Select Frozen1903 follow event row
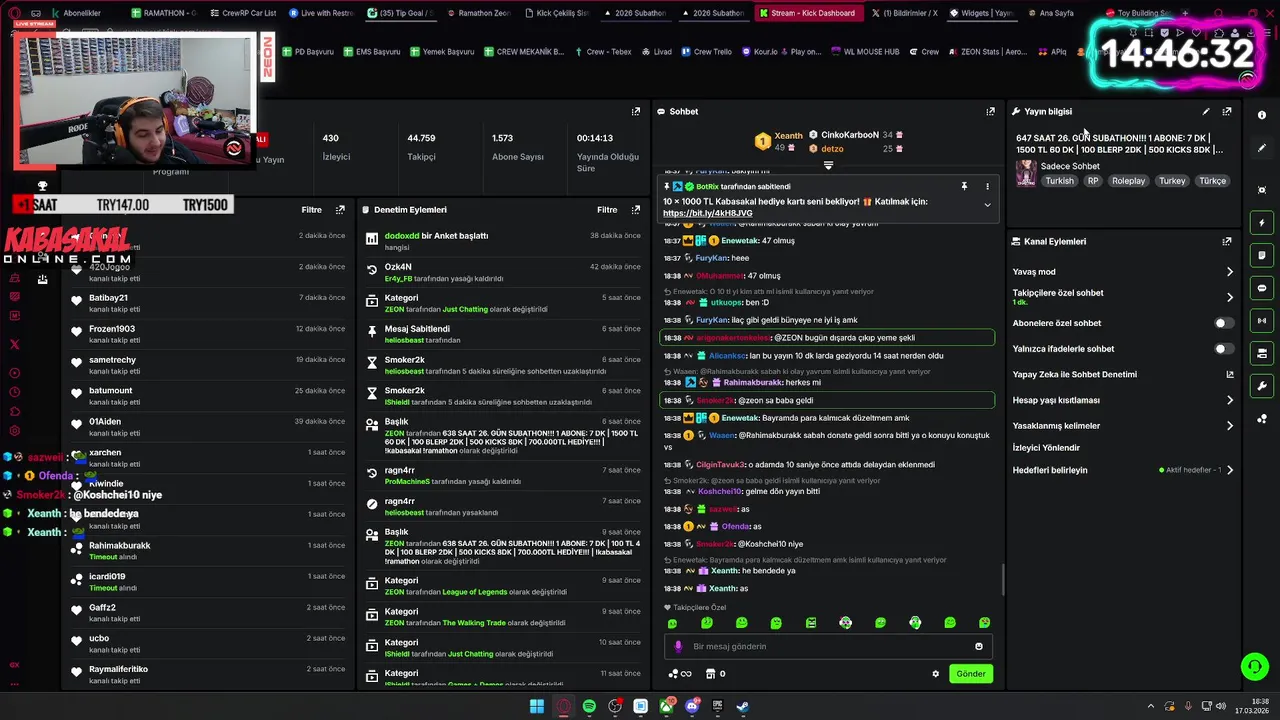This screenshot has width=1280, height=720. tap(210, 333)
